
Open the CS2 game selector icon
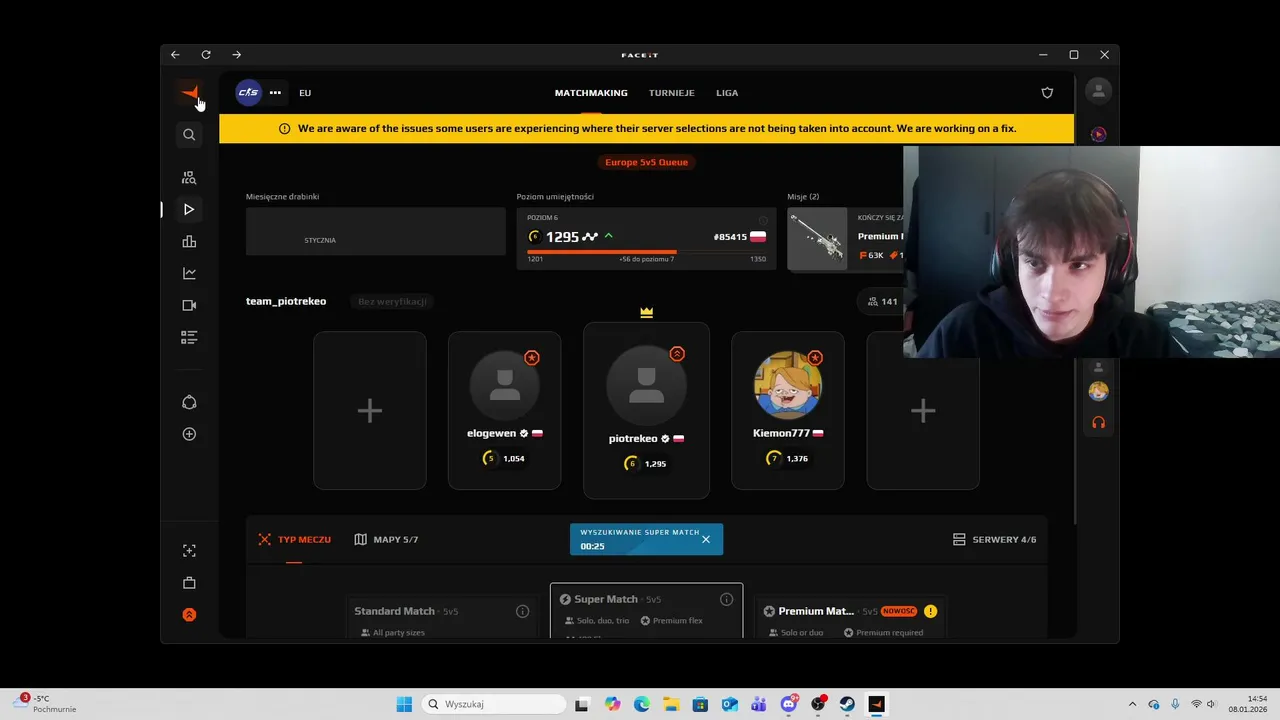(248, 92)
